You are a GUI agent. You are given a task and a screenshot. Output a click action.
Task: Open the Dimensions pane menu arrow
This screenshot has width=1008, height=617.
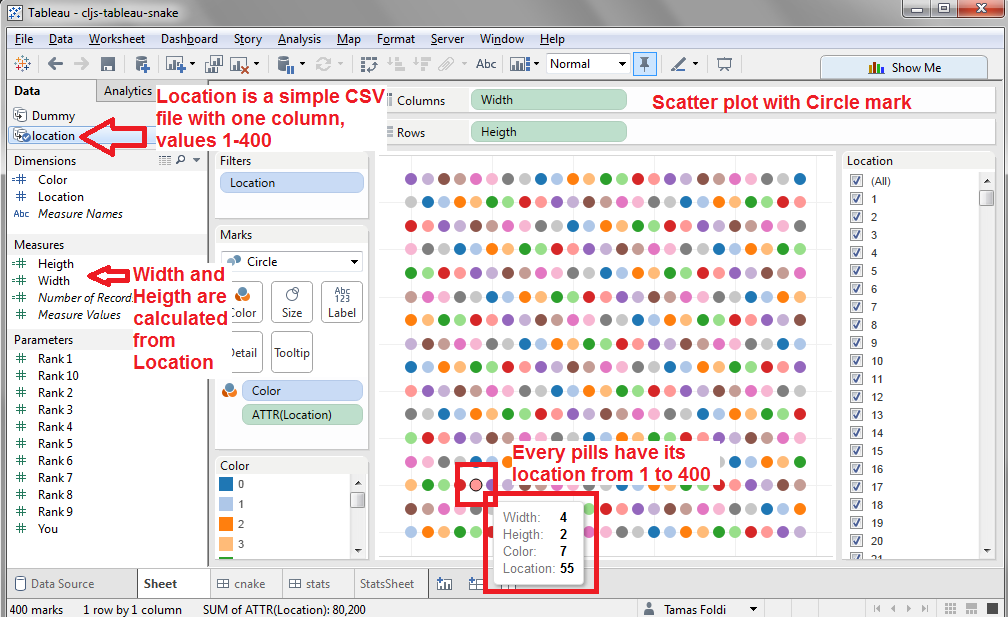point(197,159)
